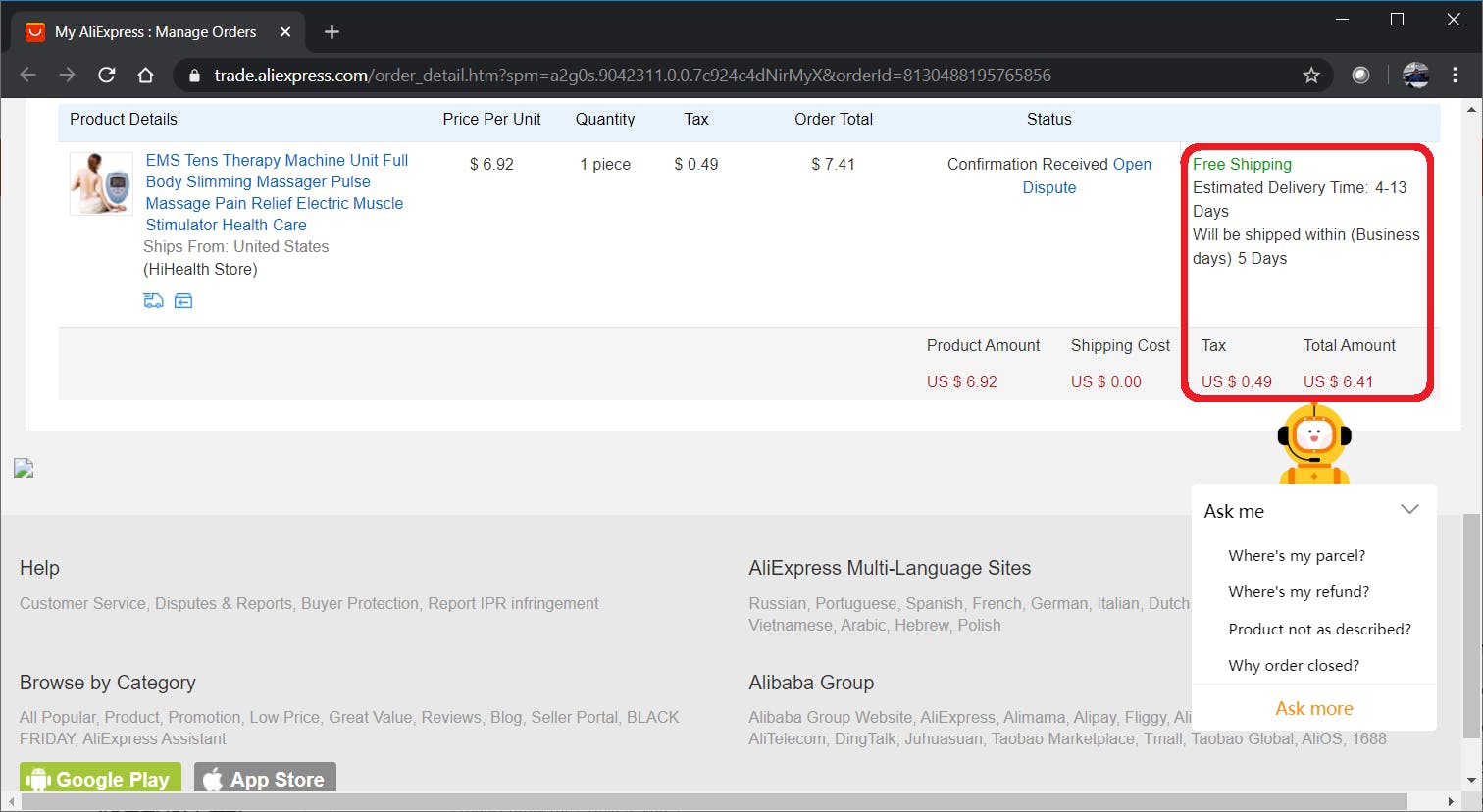1483x812 pixels.
Task: Open the Arabic language site
Action: click(863, 626)
